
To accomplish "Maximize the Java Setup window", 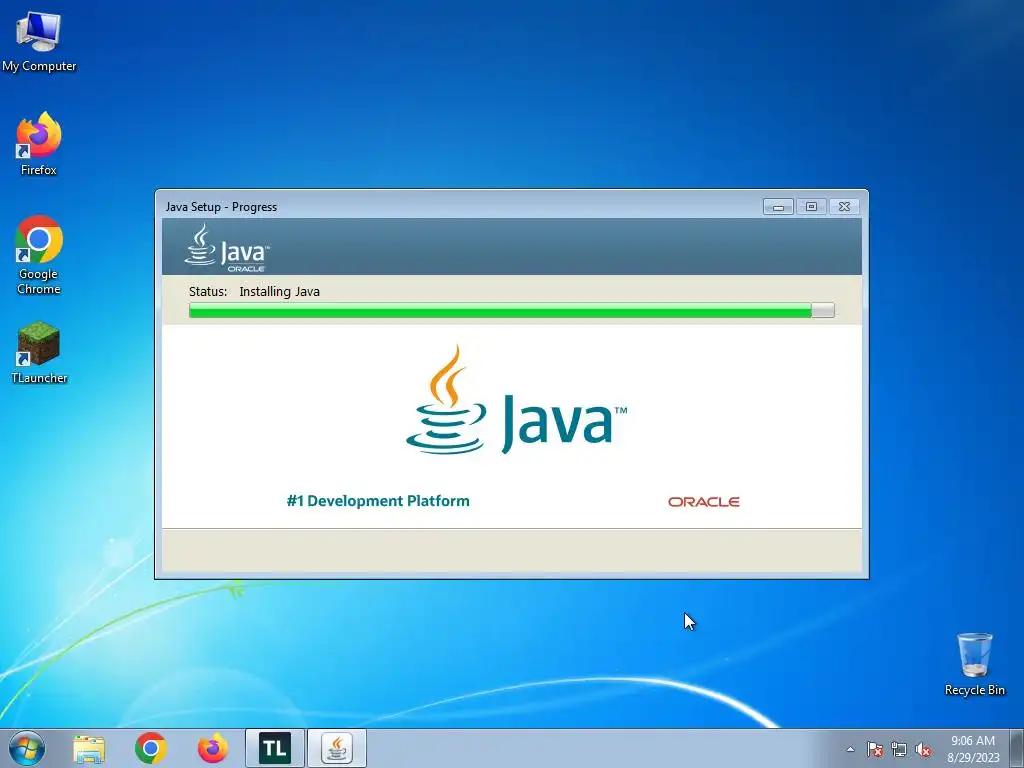I will 811,206.
